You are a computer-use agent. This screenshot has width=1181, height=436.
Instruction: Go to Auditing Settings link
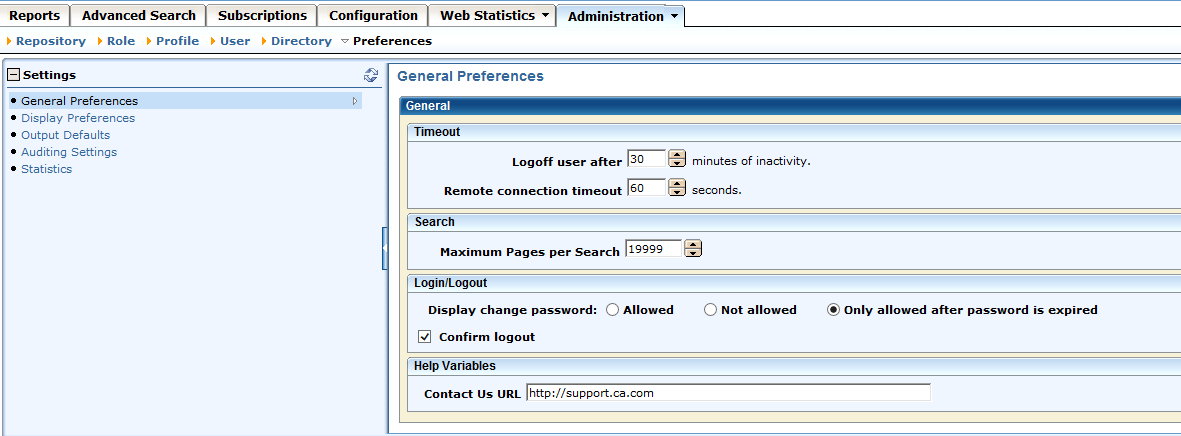click(x=69, y=152)
